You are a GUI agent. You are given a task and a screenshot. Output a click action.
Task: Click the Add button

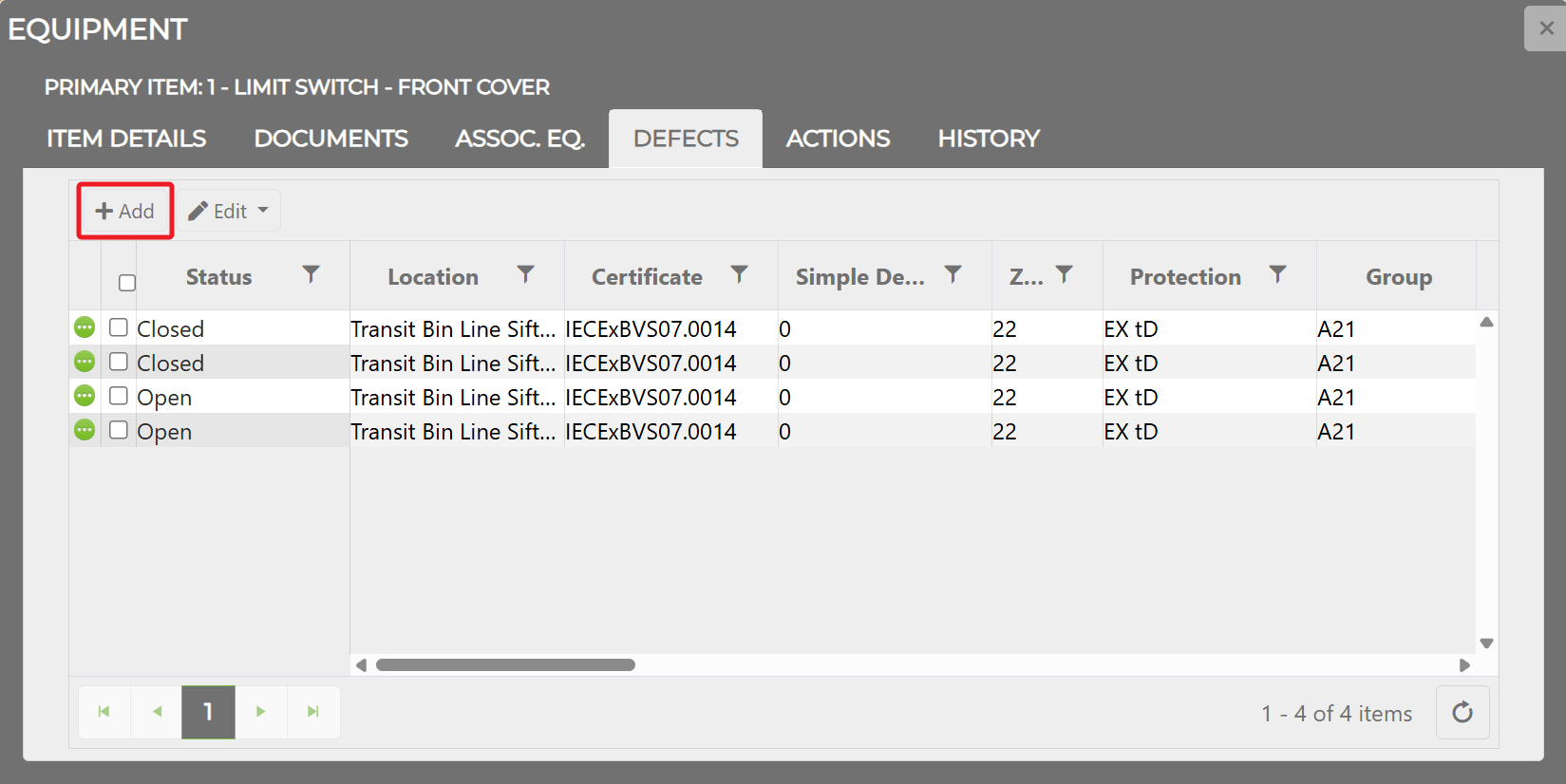coord(125,211)
